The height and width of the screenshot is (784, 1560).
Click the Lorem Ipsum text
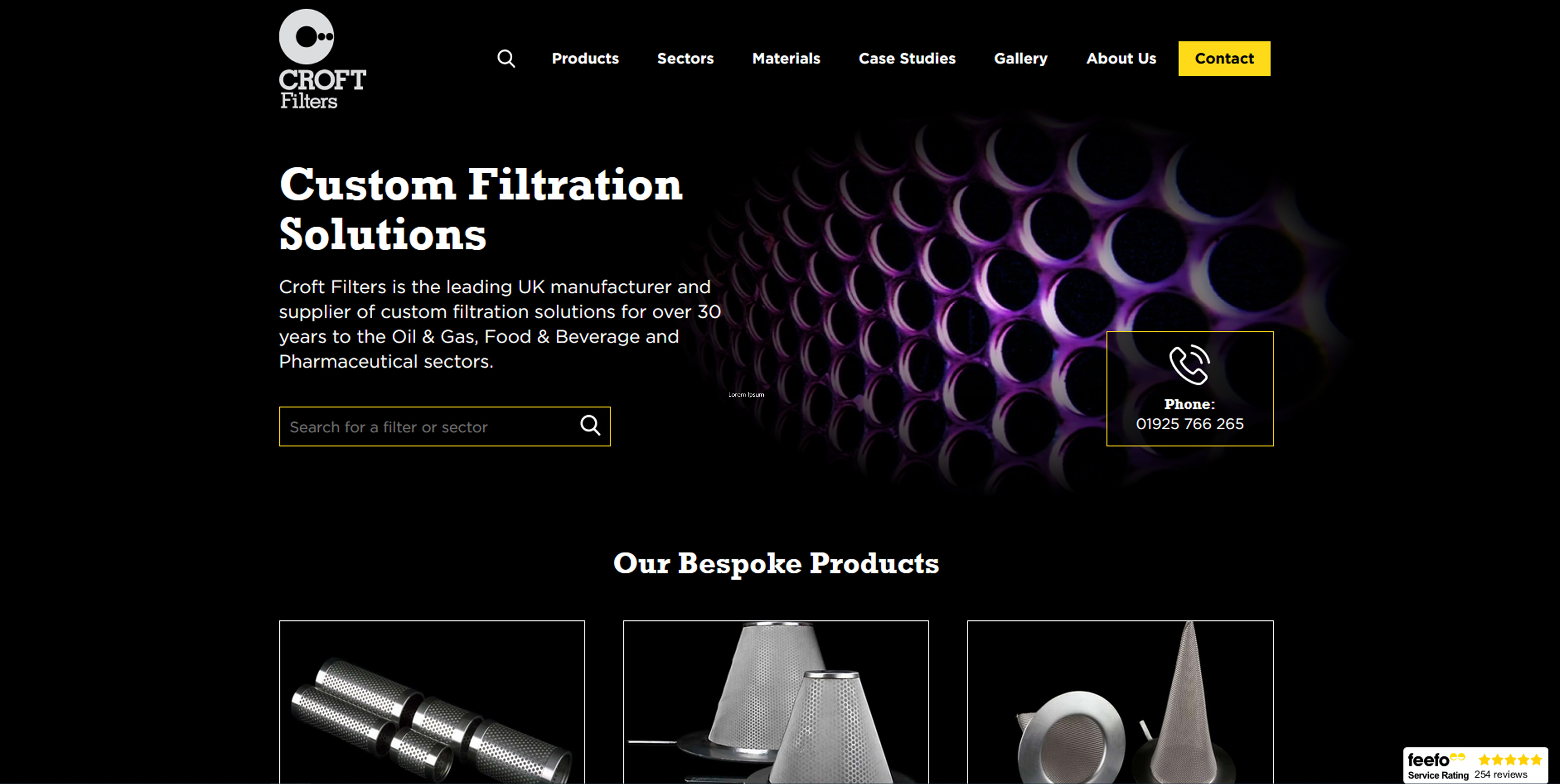pos(745,395)
